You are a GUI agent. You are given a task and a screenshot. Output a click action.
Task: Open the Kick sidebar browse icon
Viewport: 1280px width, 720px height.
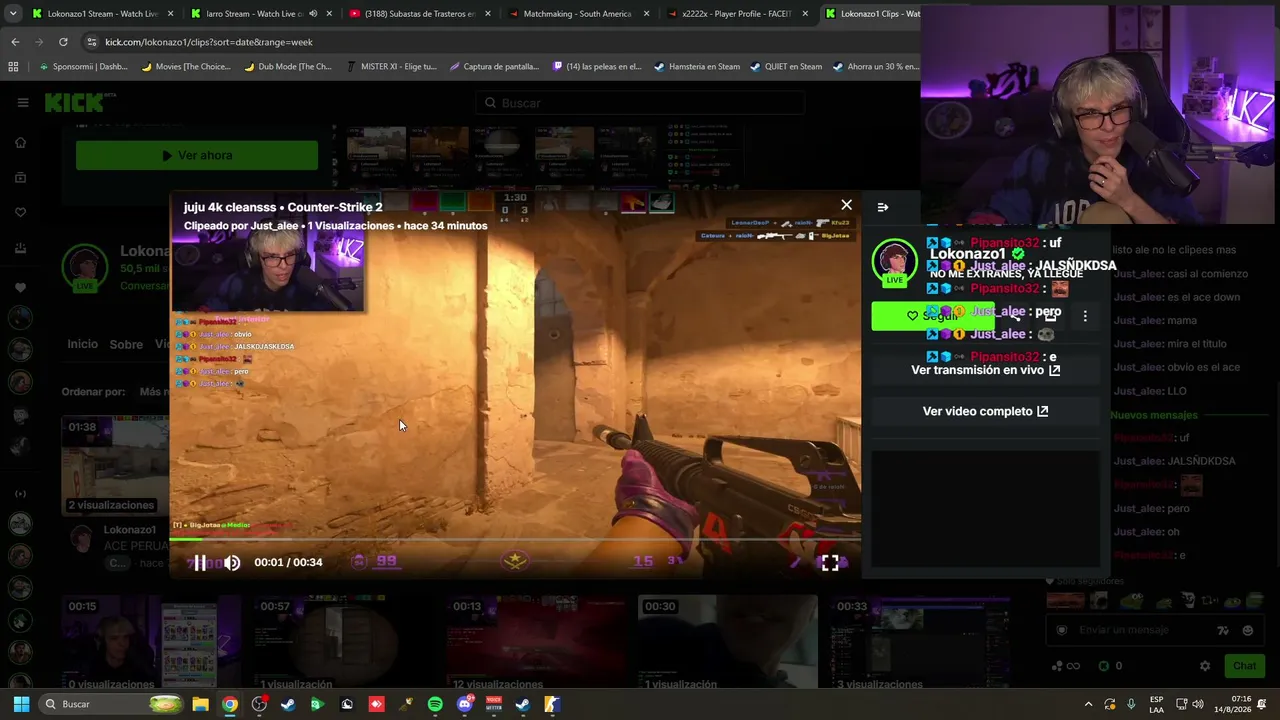coord(20,178)
